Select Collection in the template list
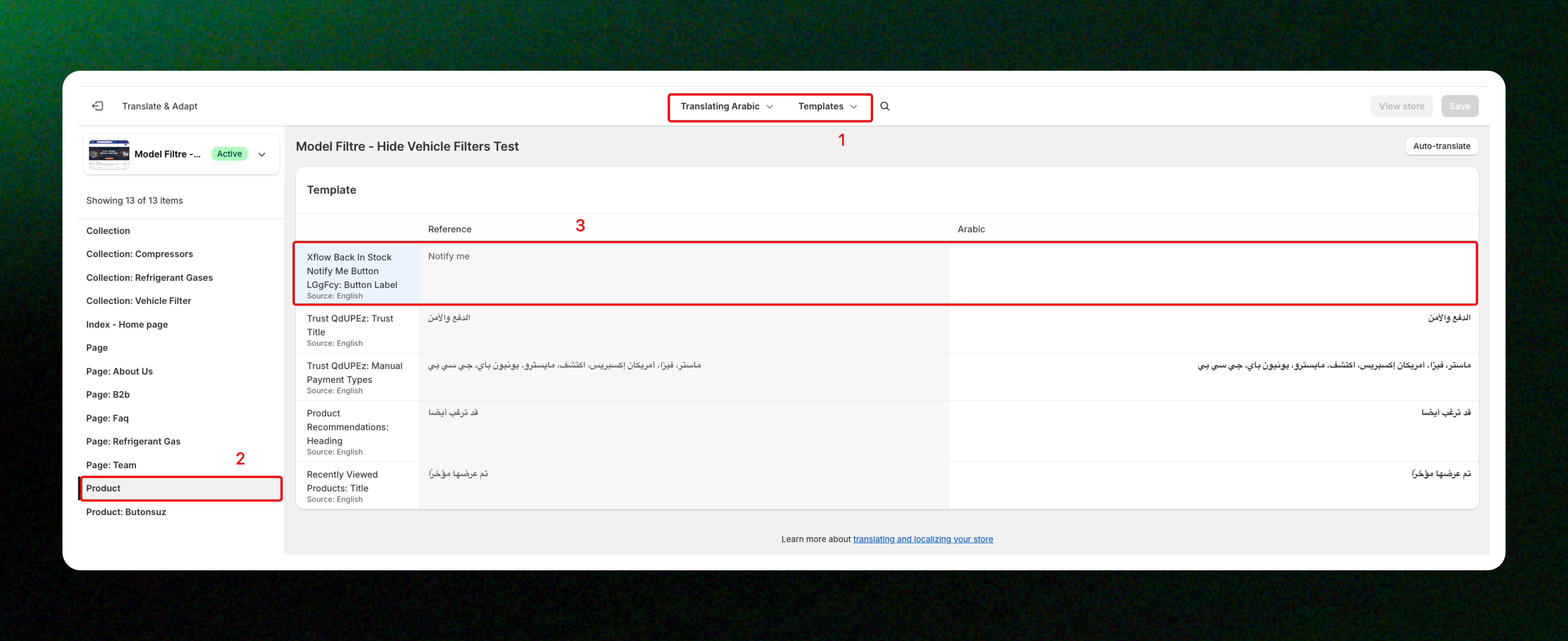Viewport: 1568px width, 641px height. click(181, 231)
